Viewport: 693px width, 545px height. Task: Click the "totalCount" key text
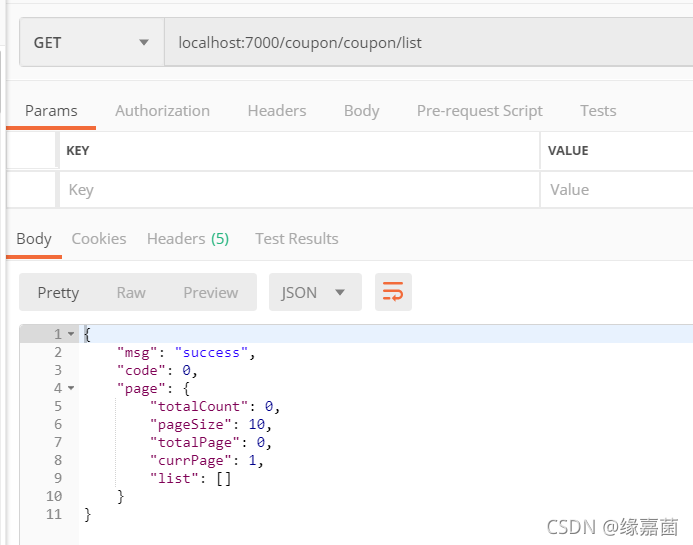pos(199,406)
